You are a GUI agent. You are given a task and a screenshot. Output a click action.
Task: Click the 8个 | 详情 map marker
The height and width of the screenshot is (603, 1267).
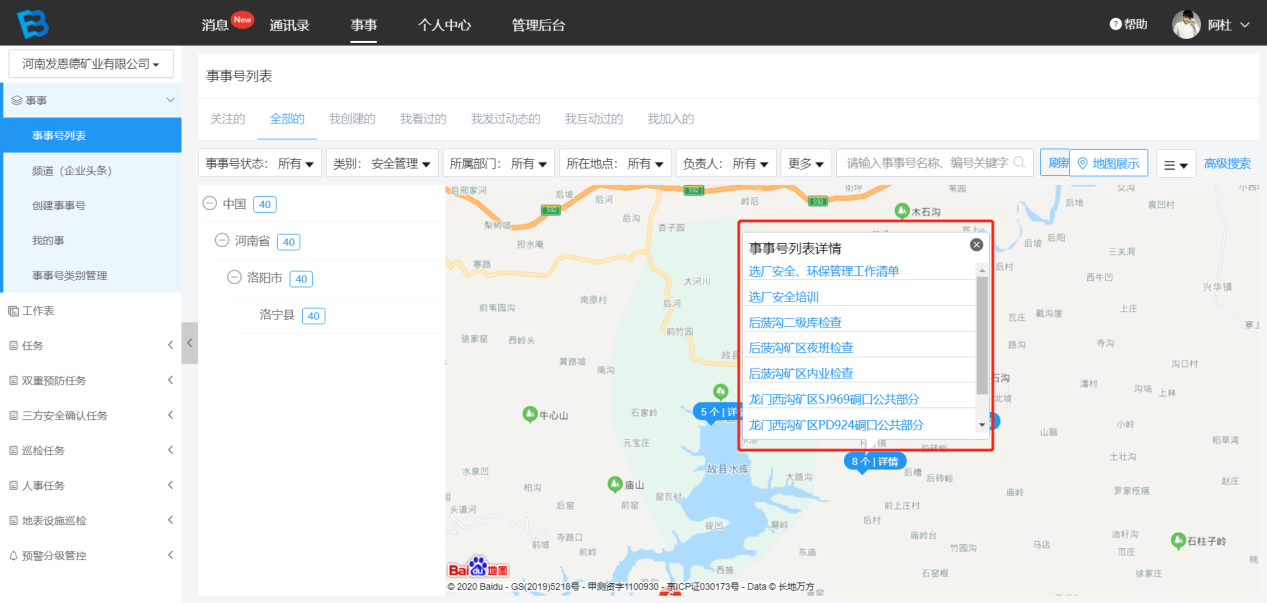[875, 461]
